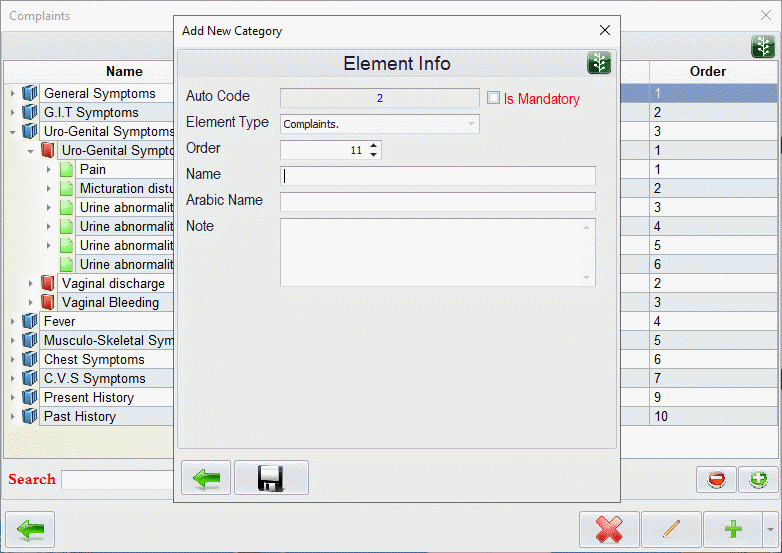Save the new category with floppy disk button
The image size is (782, 553).
(271, 478)
